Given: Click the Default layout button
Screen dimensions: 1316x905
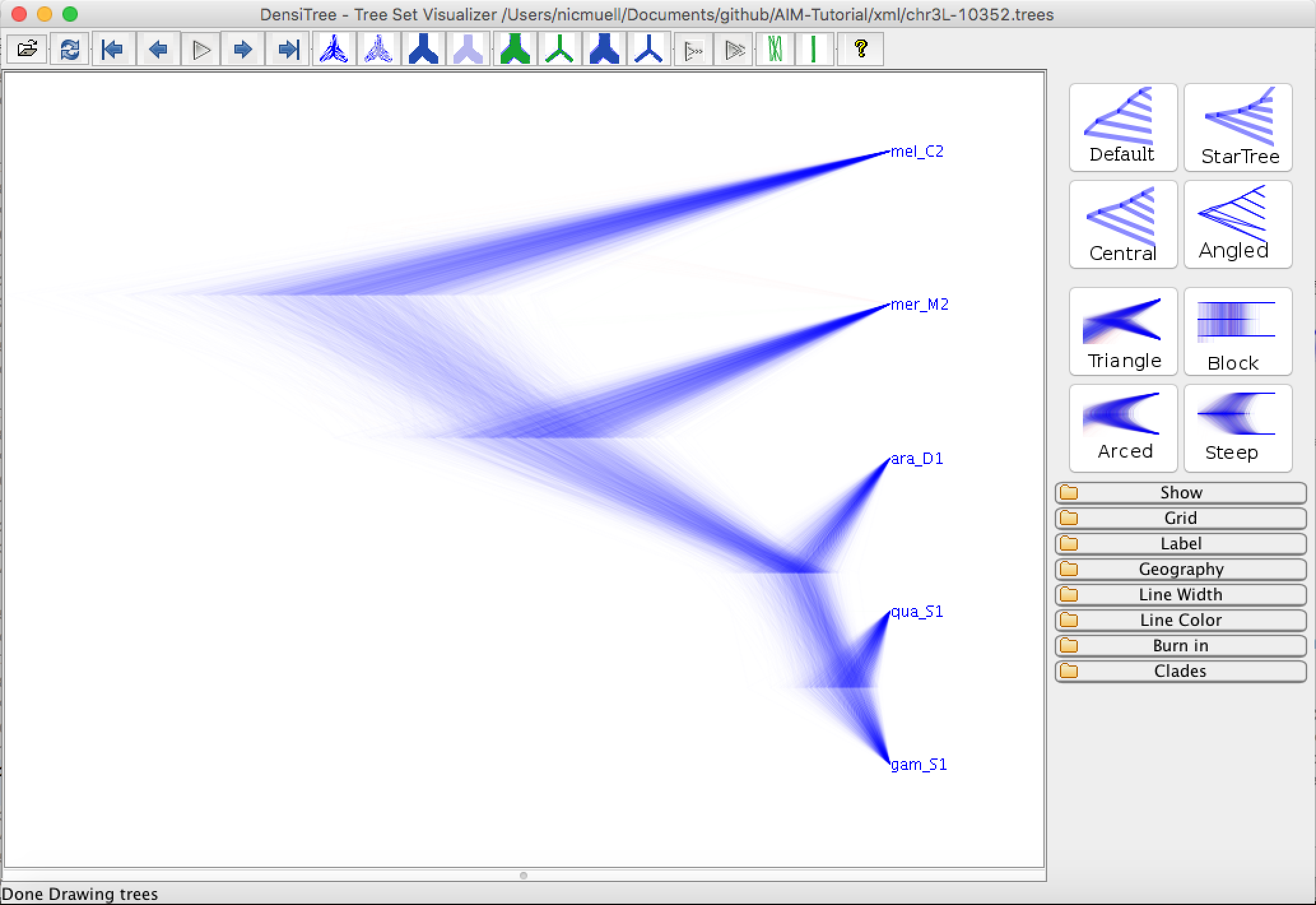Looking at the screenshot, I should (1123, 127).
